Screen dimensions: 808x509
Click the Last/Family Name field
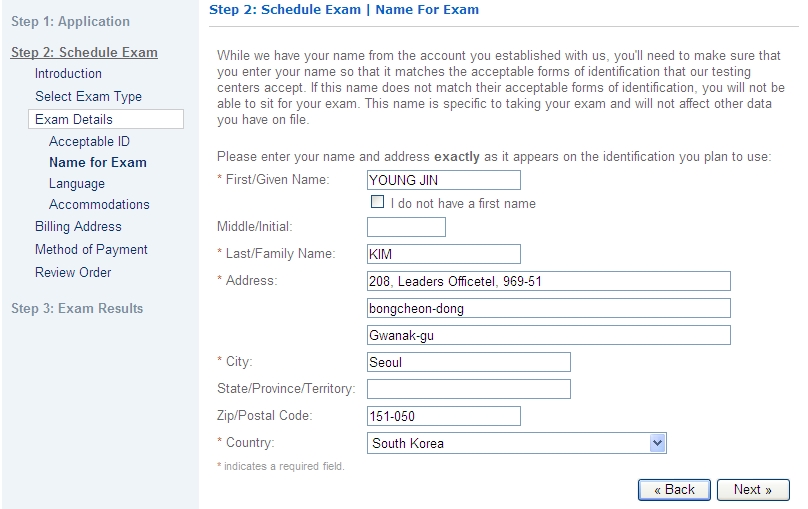pos(444,254)
